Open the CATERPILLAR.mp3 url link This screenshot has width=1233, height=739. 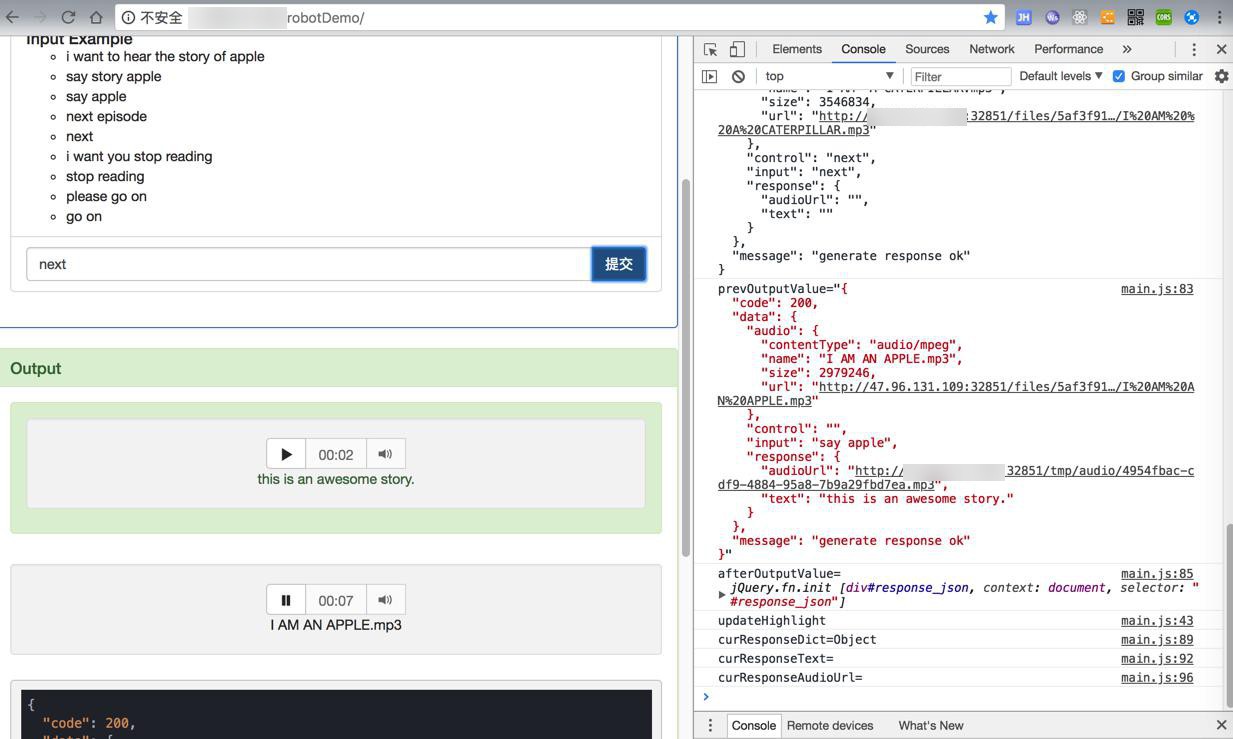point(955,123)
